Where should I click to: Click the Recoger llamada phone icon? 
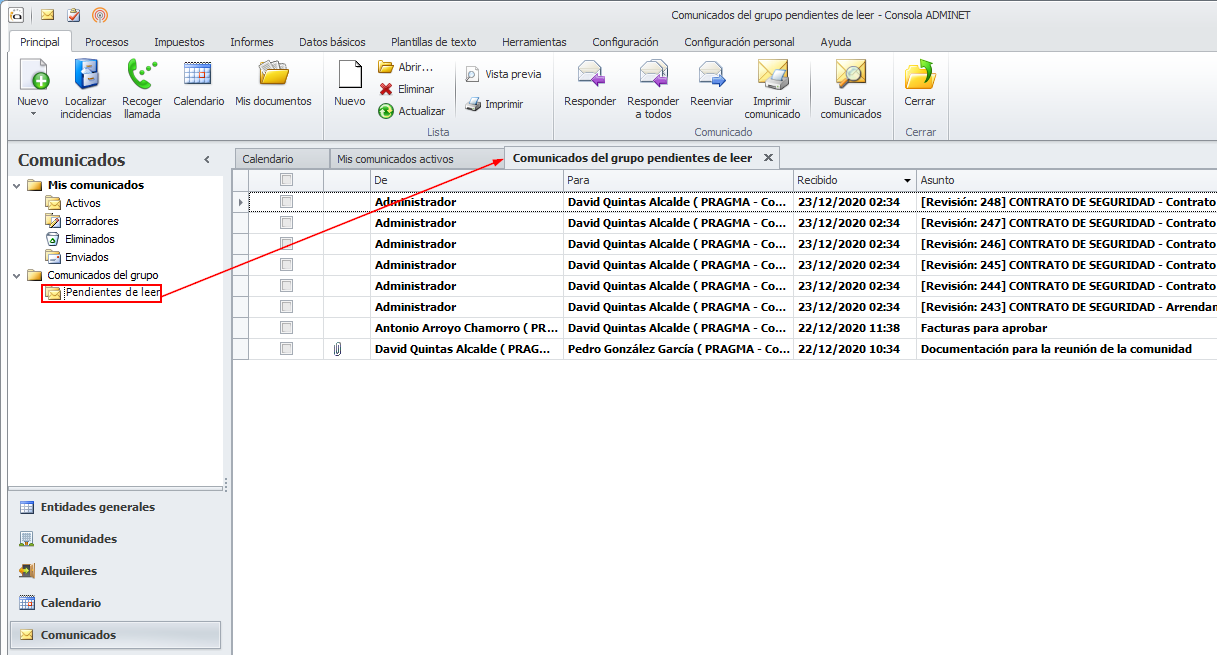click(x=142, y=89)
